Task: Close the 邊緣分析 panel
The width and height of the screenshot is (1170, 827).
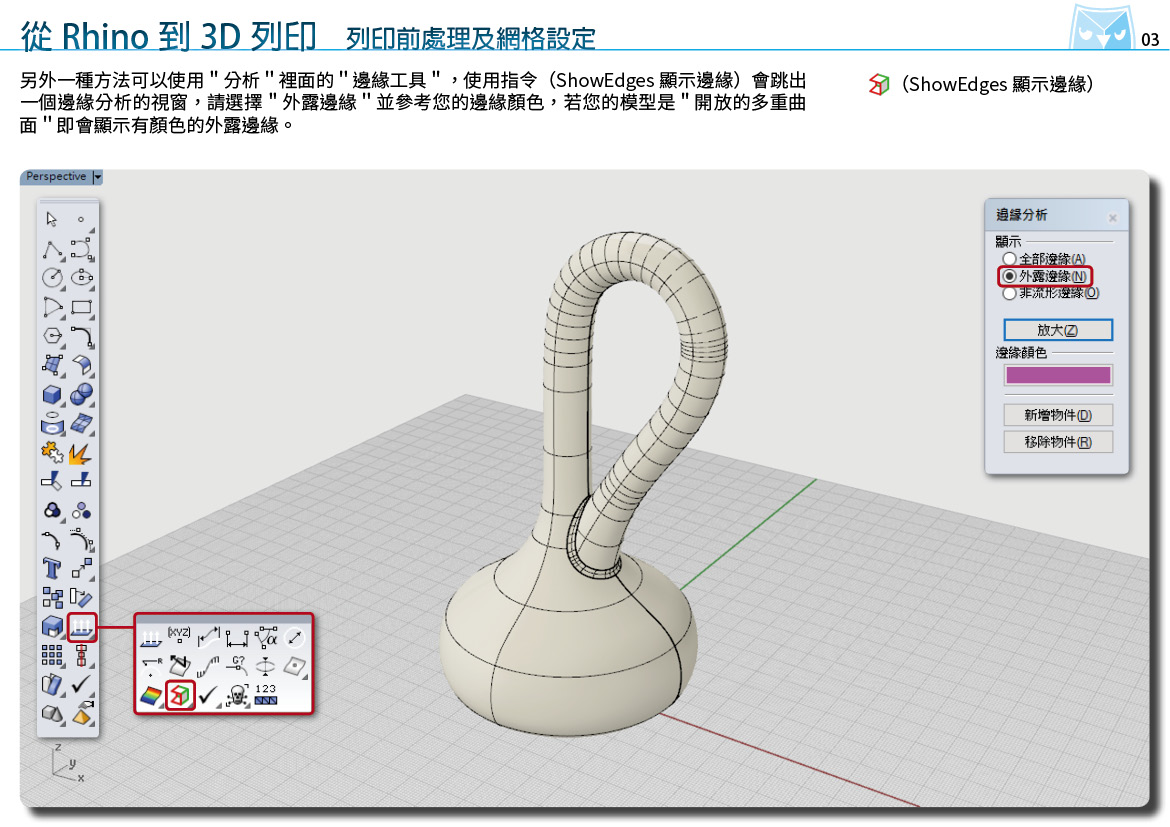Action: [1113, 218]
